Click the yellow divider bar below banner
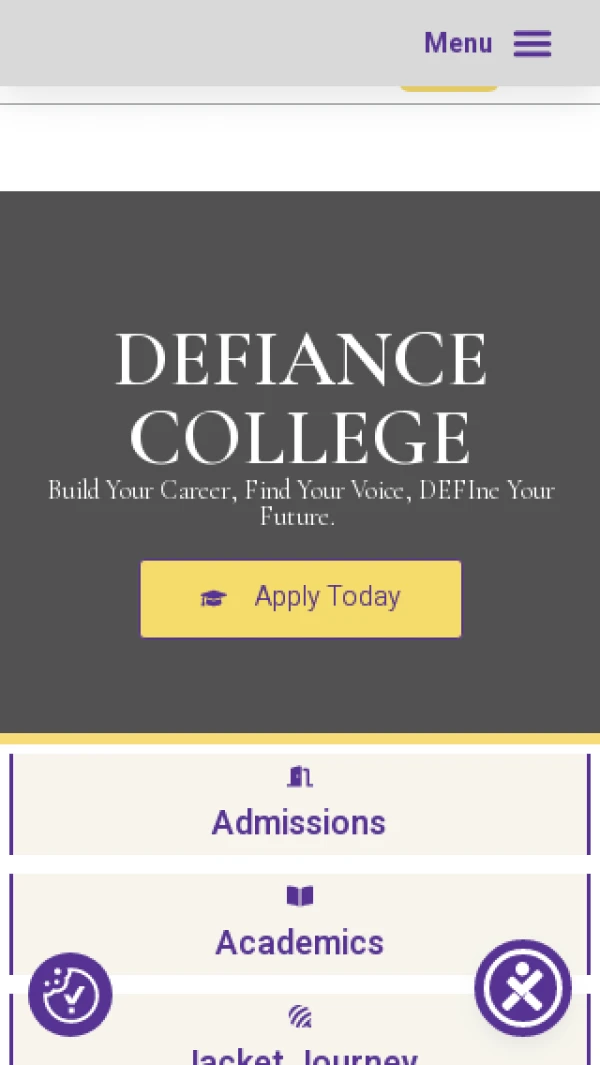600x1065 pixels. (300, 739)
